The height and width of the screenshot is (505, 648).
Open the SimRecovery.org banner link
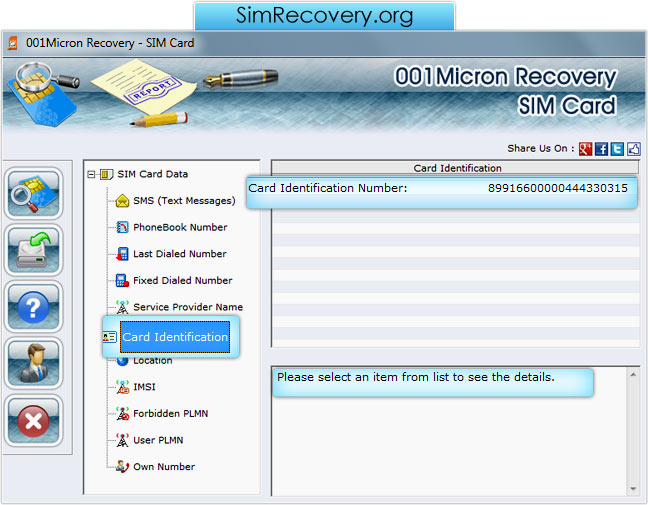tap(324, 16)
